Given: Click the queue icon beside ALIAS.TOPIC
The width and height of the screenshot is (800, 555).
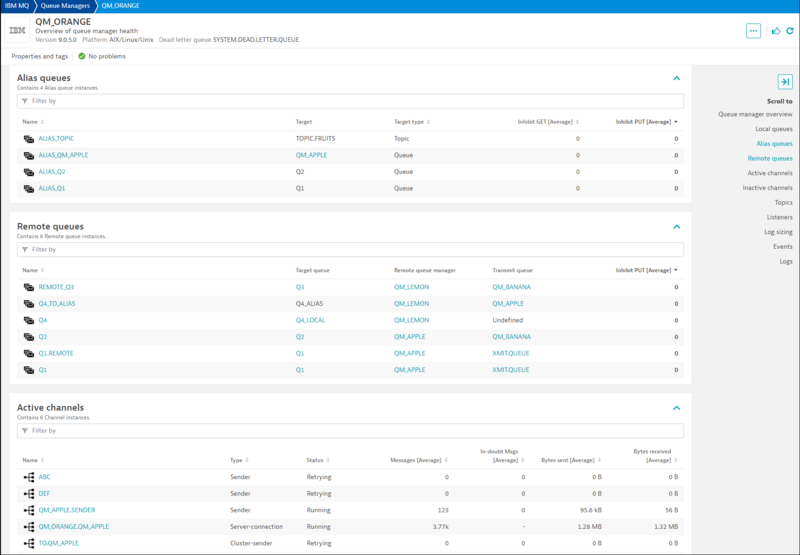Looking at the screenshot, I should pos(29,139).
